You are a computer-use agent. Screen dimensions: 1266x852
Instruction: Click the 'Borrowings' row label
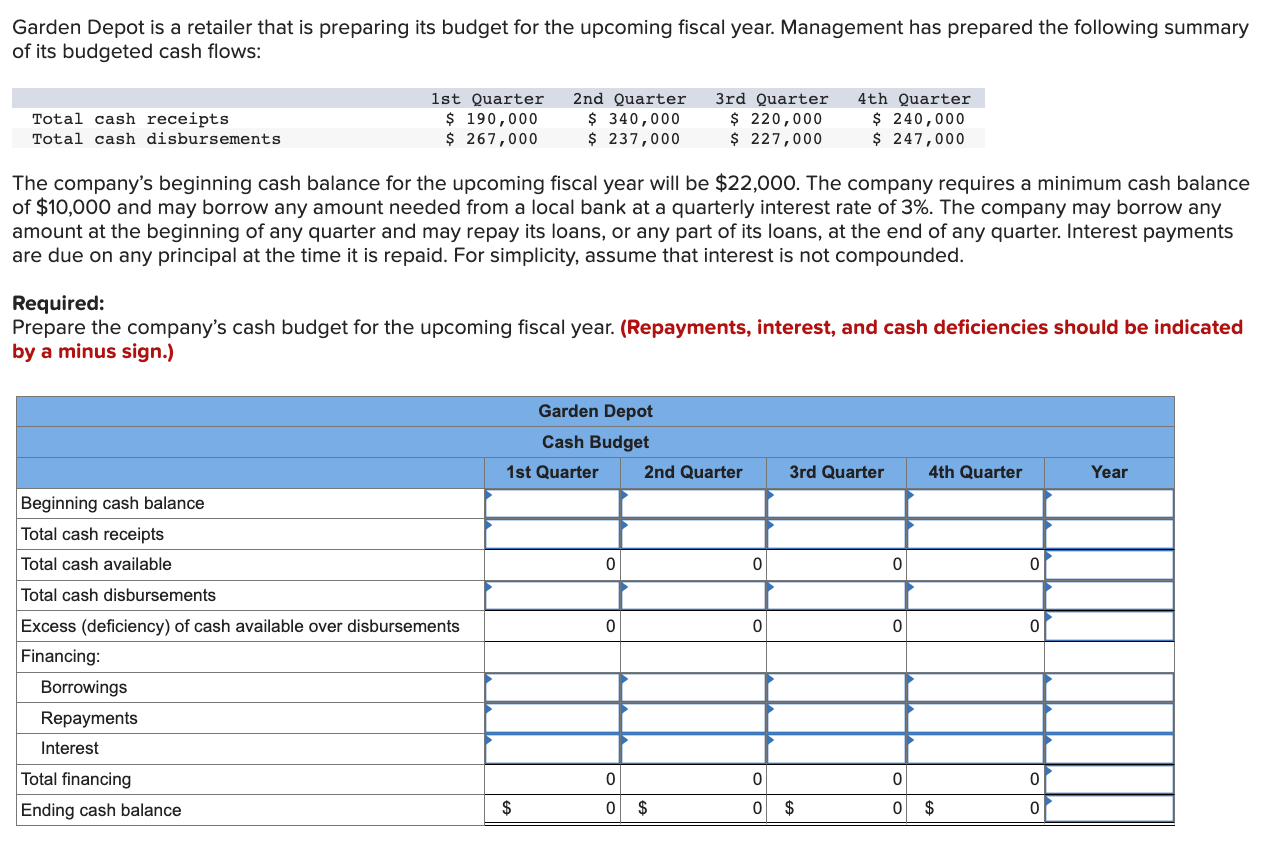[84, 687]
